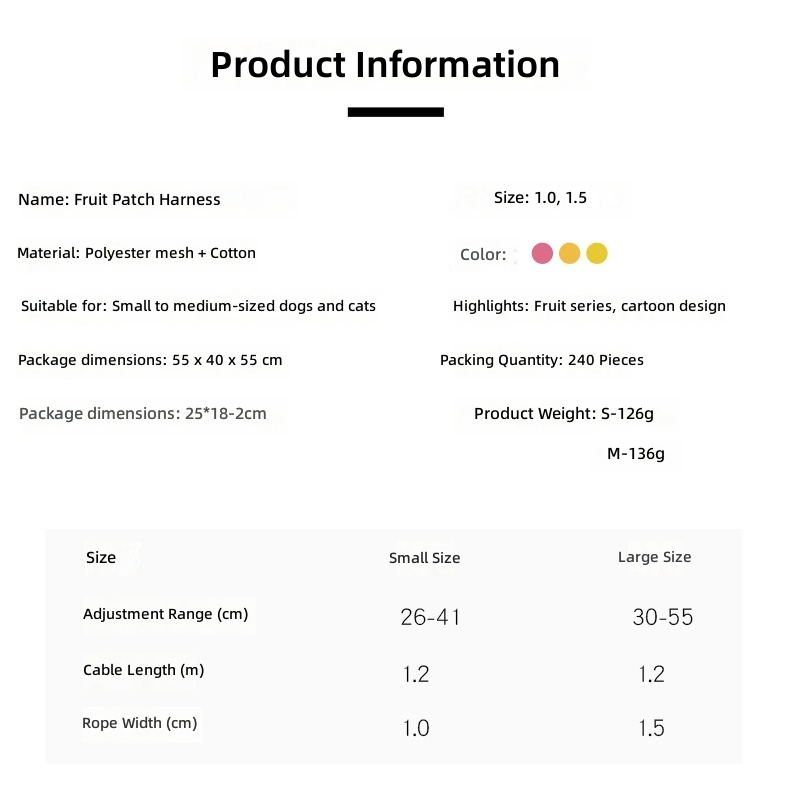The image size is (800, 800).
Task: Select Package dimensions 55 x 40 x 55 cm
Action: [x=150, y=360]
